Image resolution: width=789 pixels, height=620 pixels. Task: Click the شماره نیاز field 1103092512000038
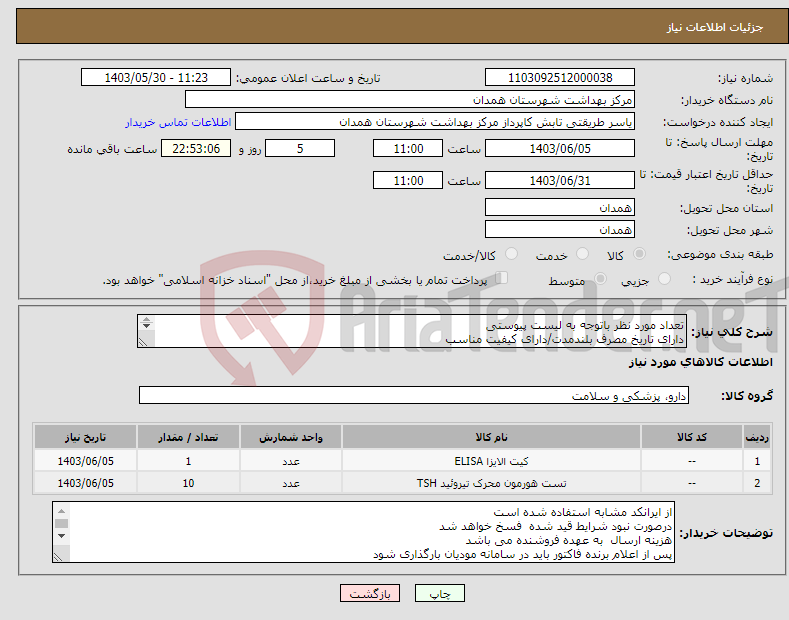click(x=560, y=78)
